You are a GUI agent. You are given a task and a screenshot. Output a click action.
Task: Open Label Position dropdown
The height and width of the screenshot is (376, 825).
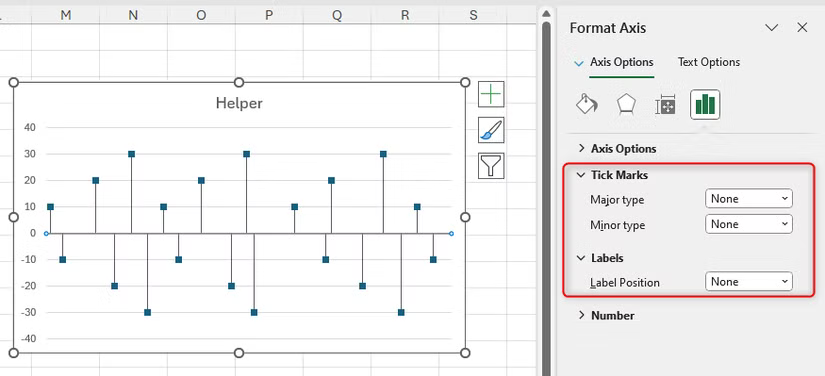coord(748,281)
